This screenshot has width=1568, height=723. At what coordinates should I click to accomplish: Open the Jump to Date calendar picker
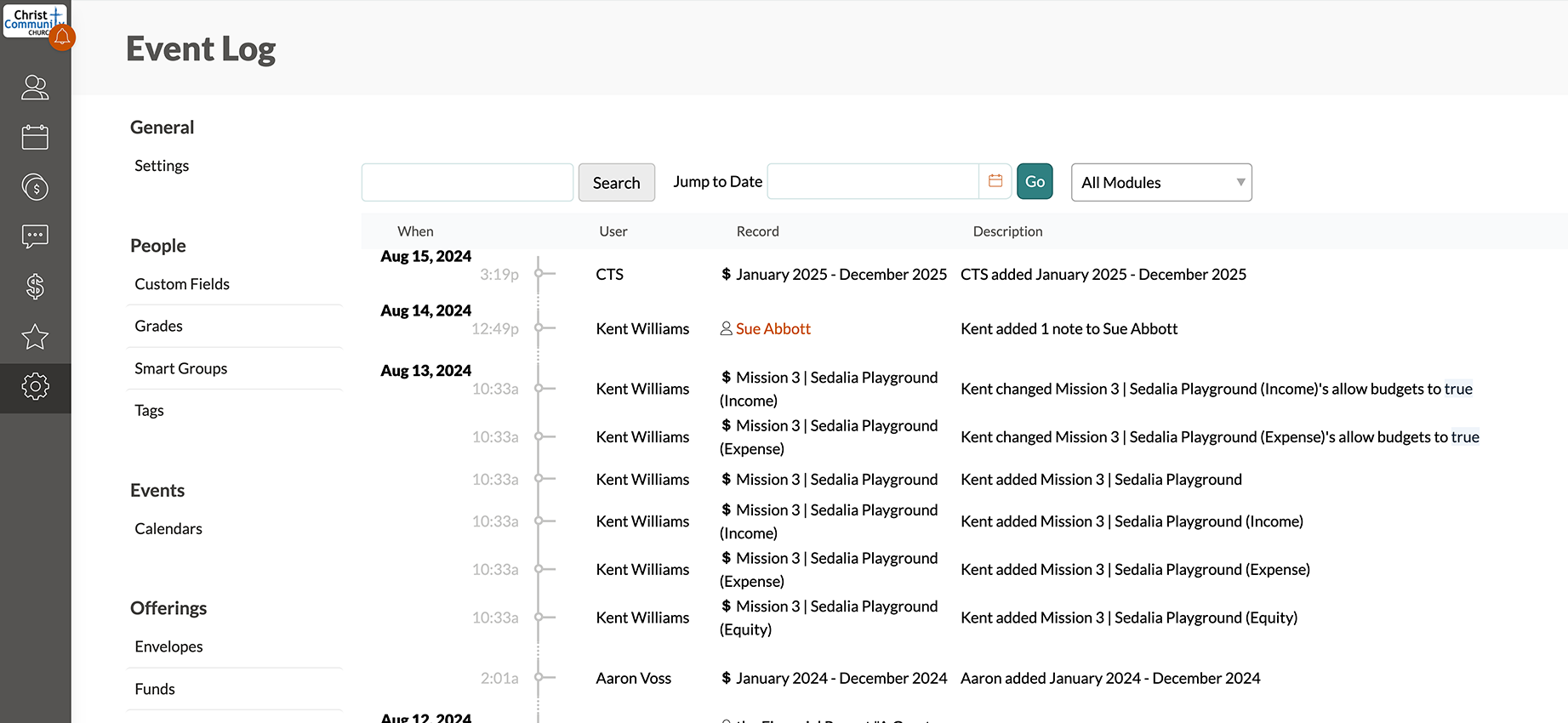click(x=995, y=181)
